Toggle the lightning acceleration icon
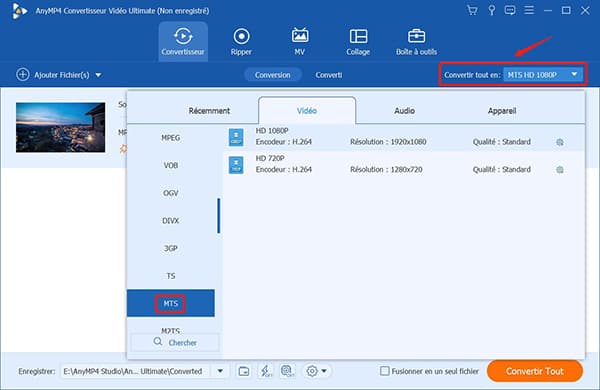The height and width of the screenshot is (390, 600). (x=266, y=371)
